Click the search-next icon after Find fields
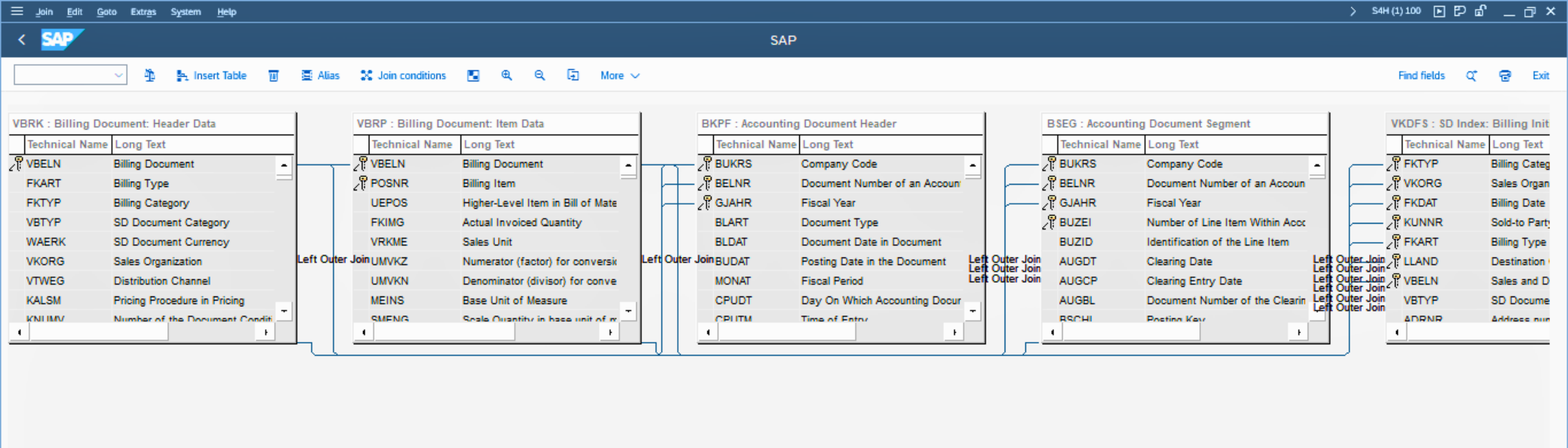Viewport: 1568px width, 448px height. (1471, 75)
